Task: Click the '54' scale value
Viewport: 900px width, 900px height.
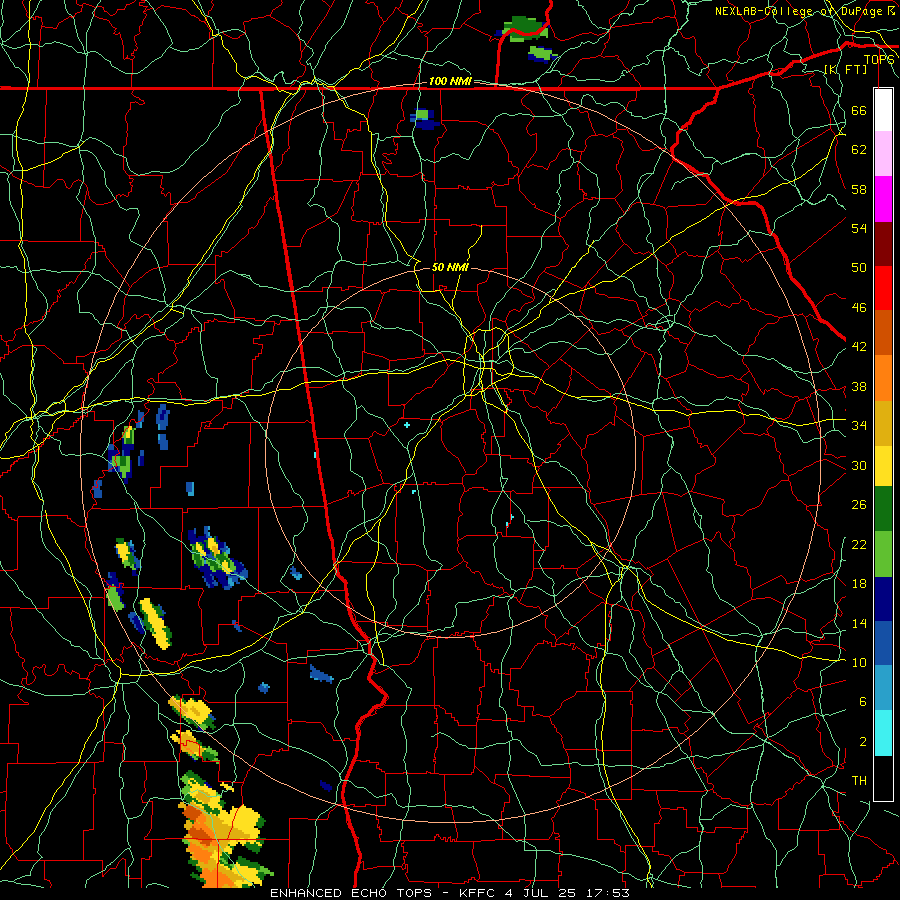Action: (859, 228)
